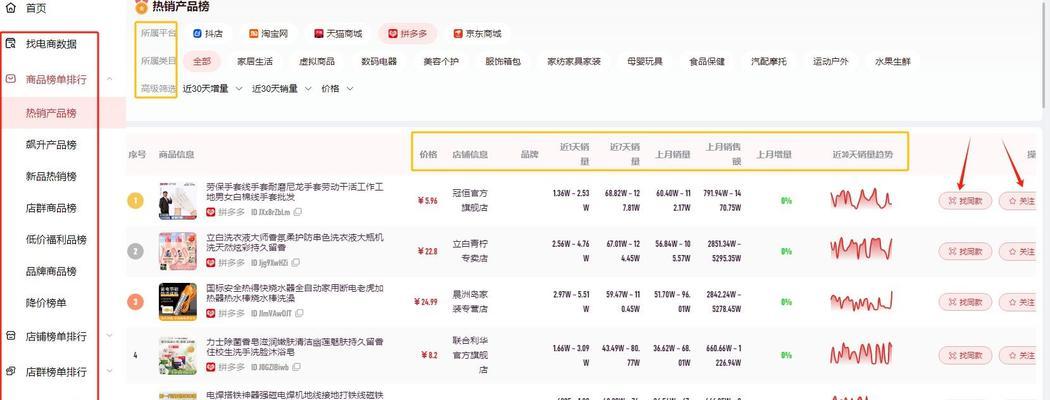This screenshot has width=1050, height=400.
Task: Click the 商品榜单排行 sidebar icon
Action: pos(10,79)
